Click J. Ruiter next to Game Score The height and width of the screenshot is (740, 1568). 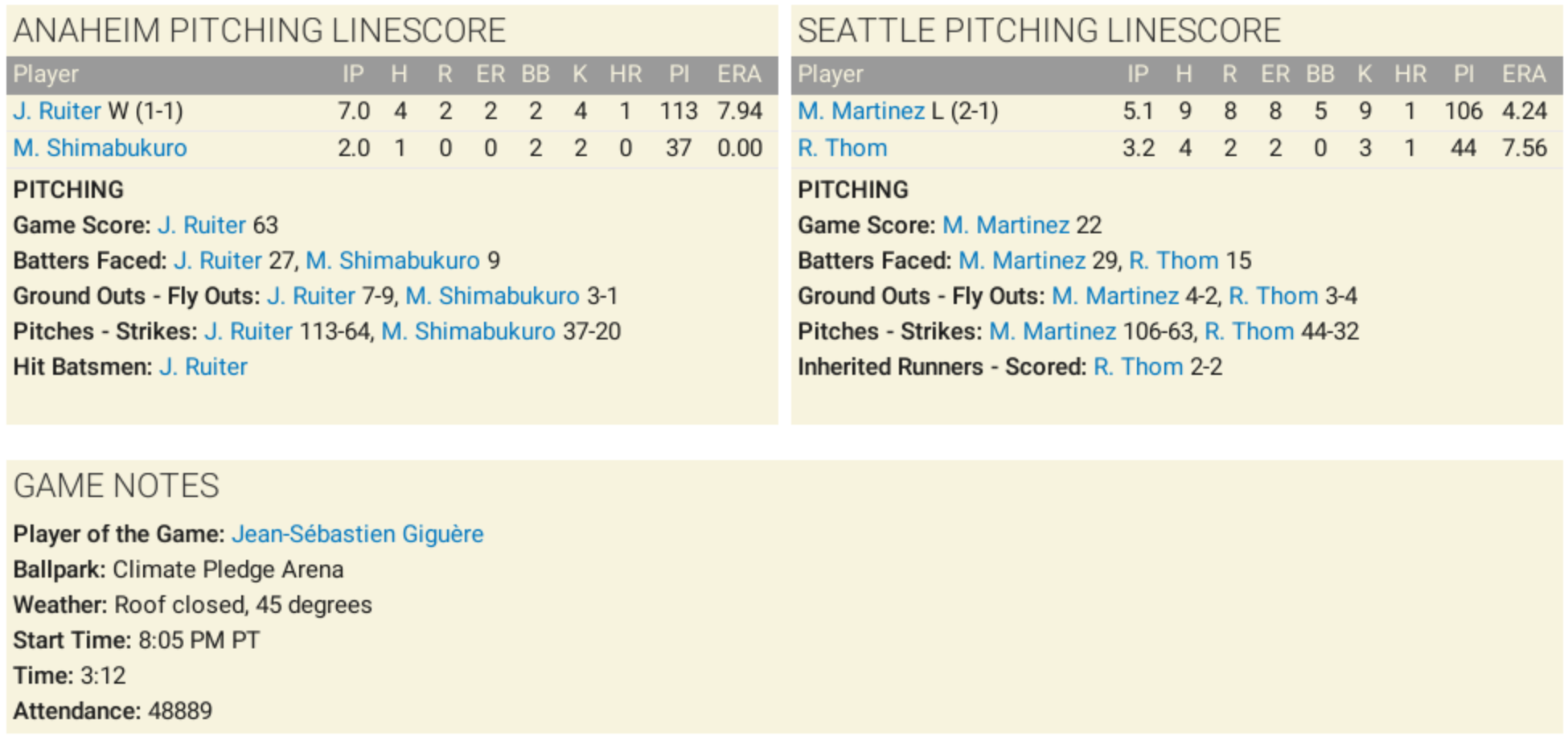(202, 225)
